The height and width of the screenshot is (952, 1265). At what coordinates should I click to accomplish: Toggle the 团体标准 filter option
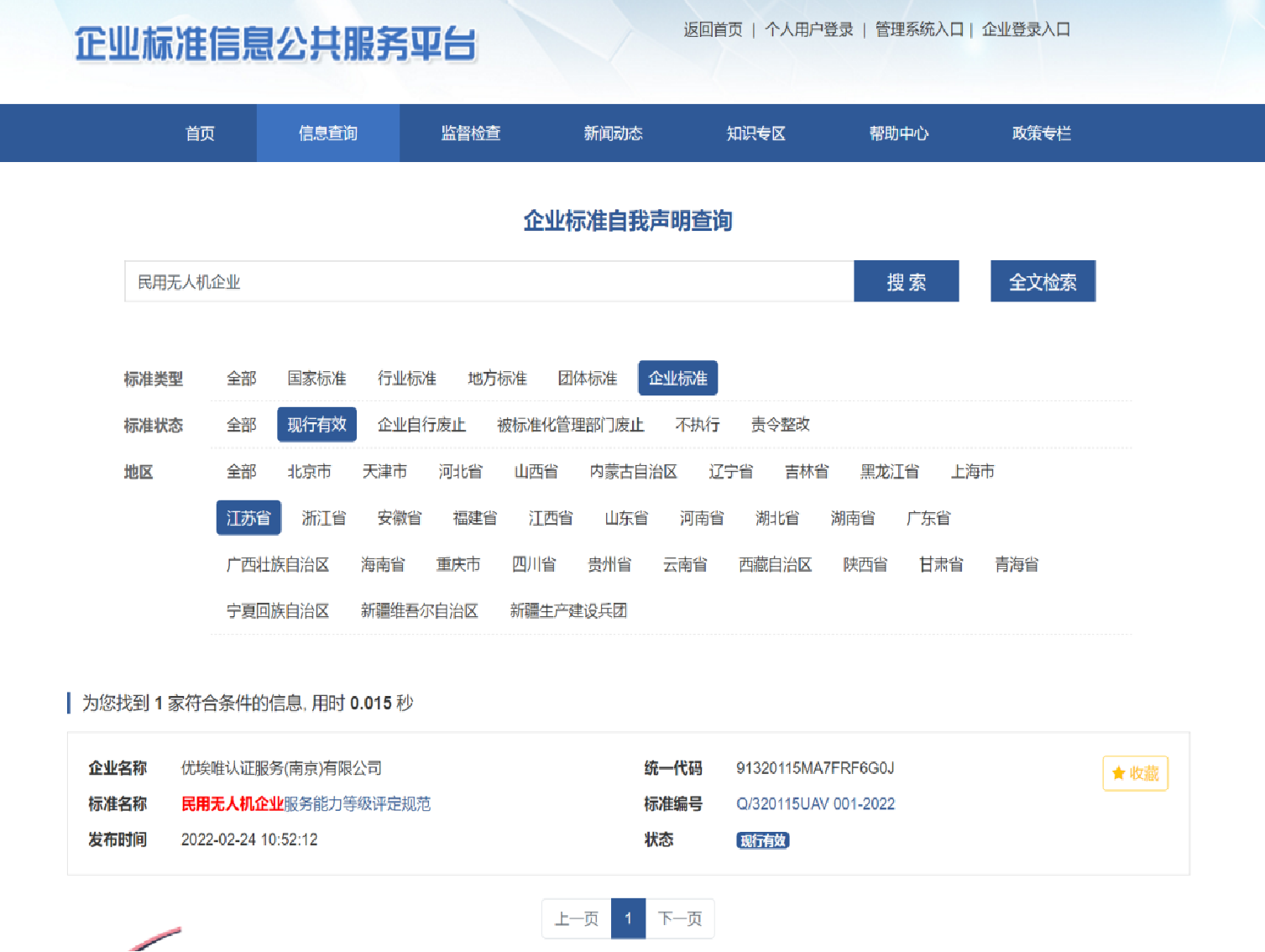587,378
